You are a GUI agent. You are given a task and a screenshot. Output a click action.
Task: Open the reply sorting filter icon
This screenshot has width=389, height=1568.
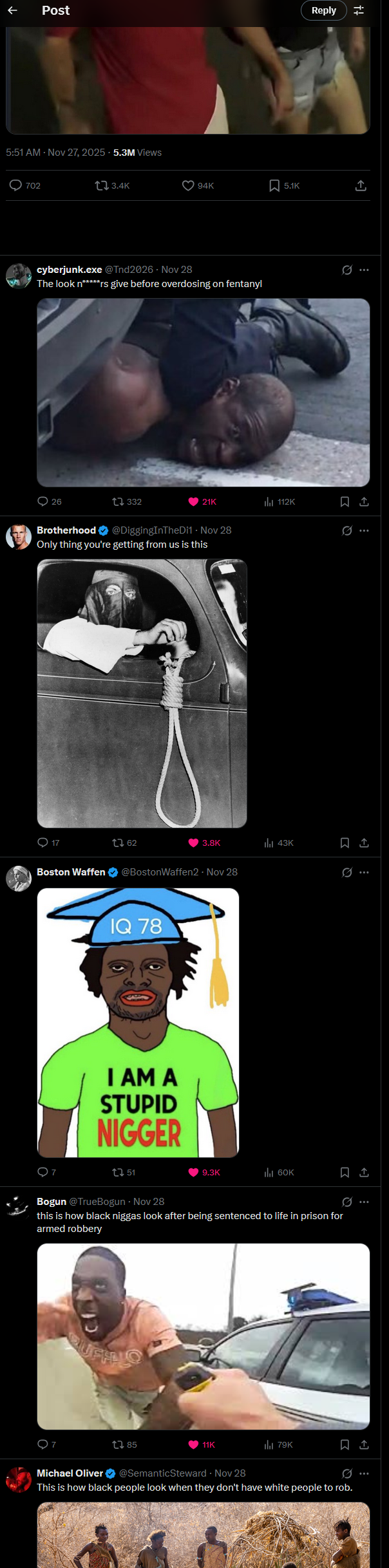[359, 10]
